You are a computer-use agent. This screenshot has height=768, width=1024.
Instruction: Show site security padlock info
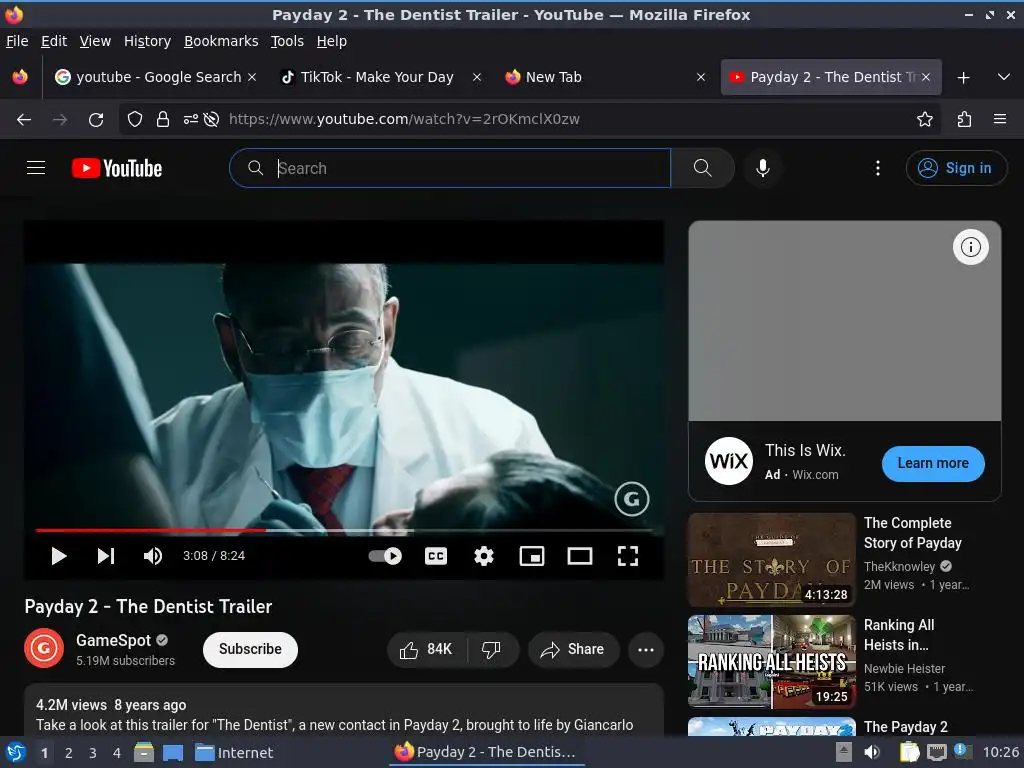[x=163, y=119]
